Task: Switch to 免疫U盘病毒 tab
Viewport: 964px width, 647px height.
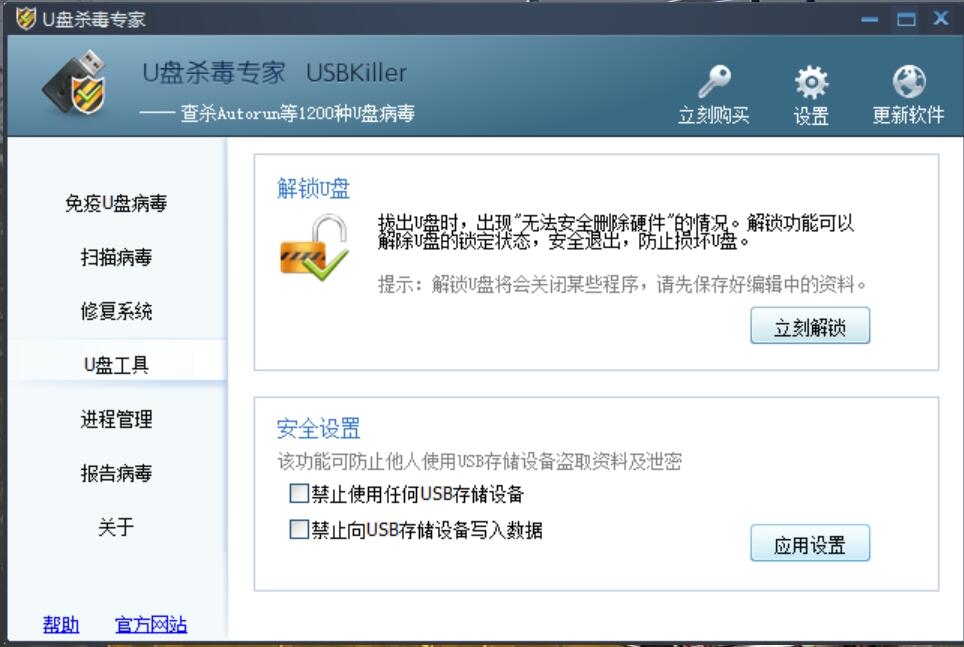Action: (x=116, y=203)
